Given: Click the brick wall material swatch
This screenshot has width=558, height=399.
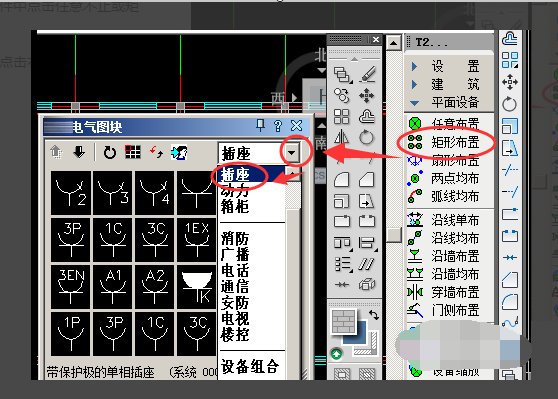Looking at the screenshot, I should click(343, 321).
